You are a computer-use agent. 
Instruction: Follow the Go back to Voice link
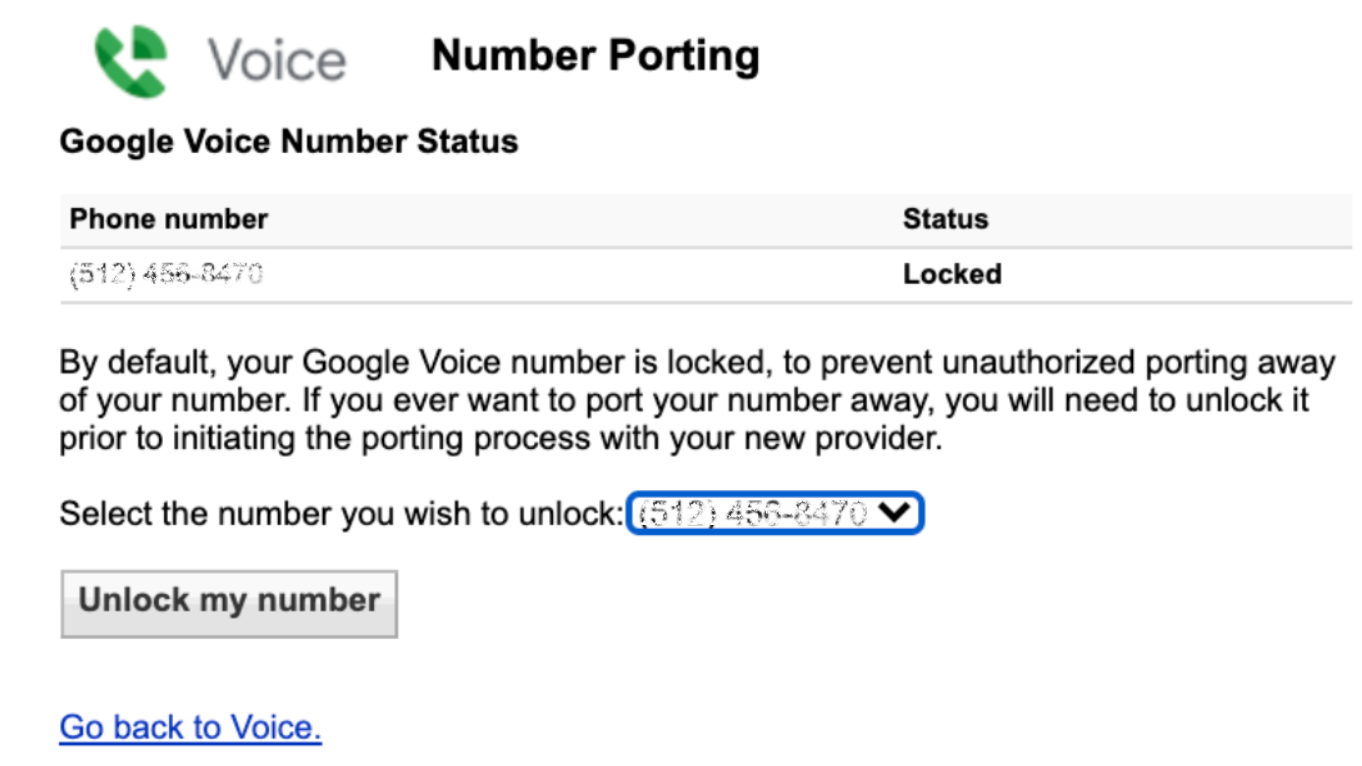(189, 726)
